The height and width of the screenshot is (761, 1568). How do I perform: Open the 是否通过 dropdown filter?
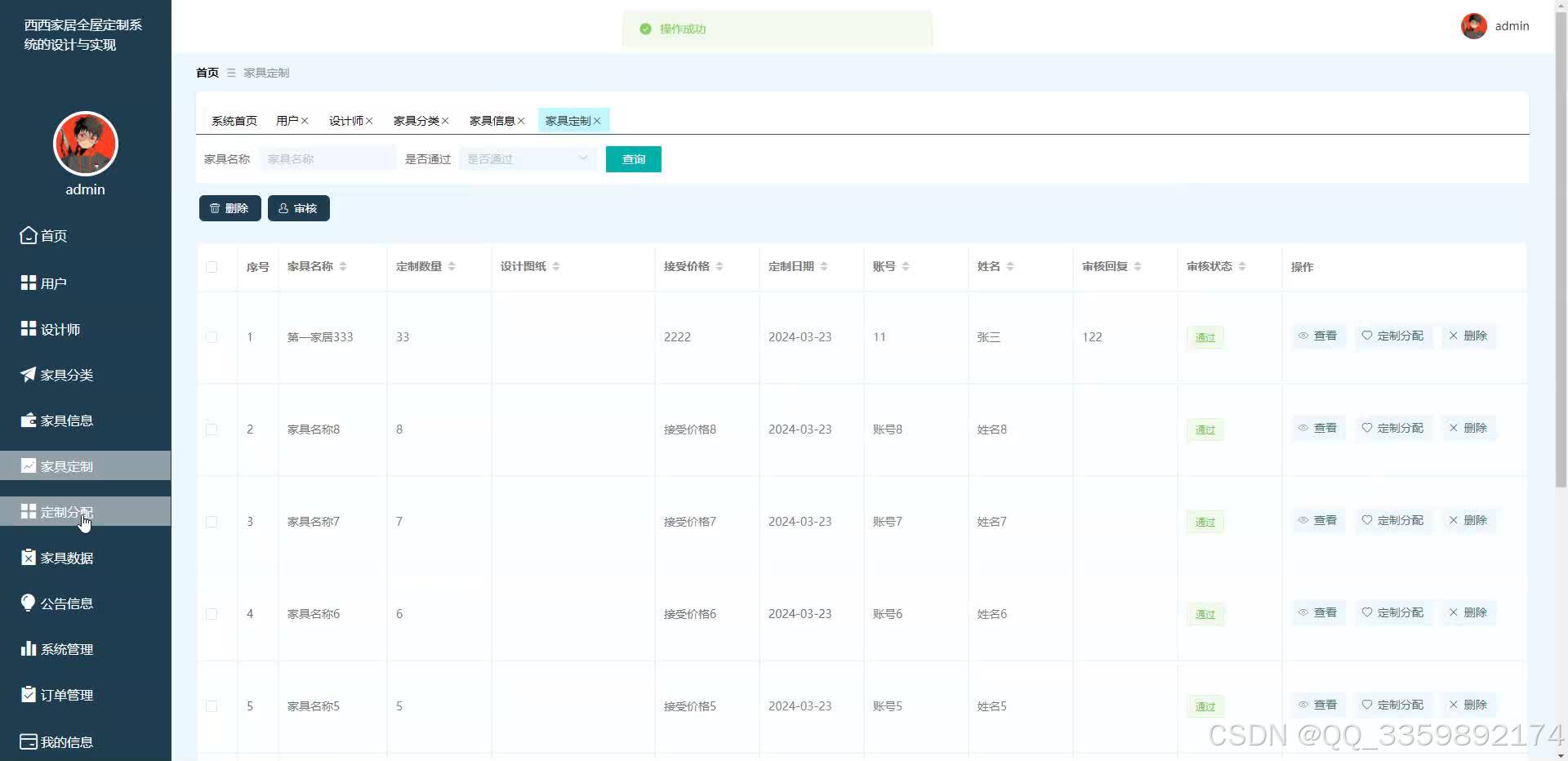tap(528, 159)
